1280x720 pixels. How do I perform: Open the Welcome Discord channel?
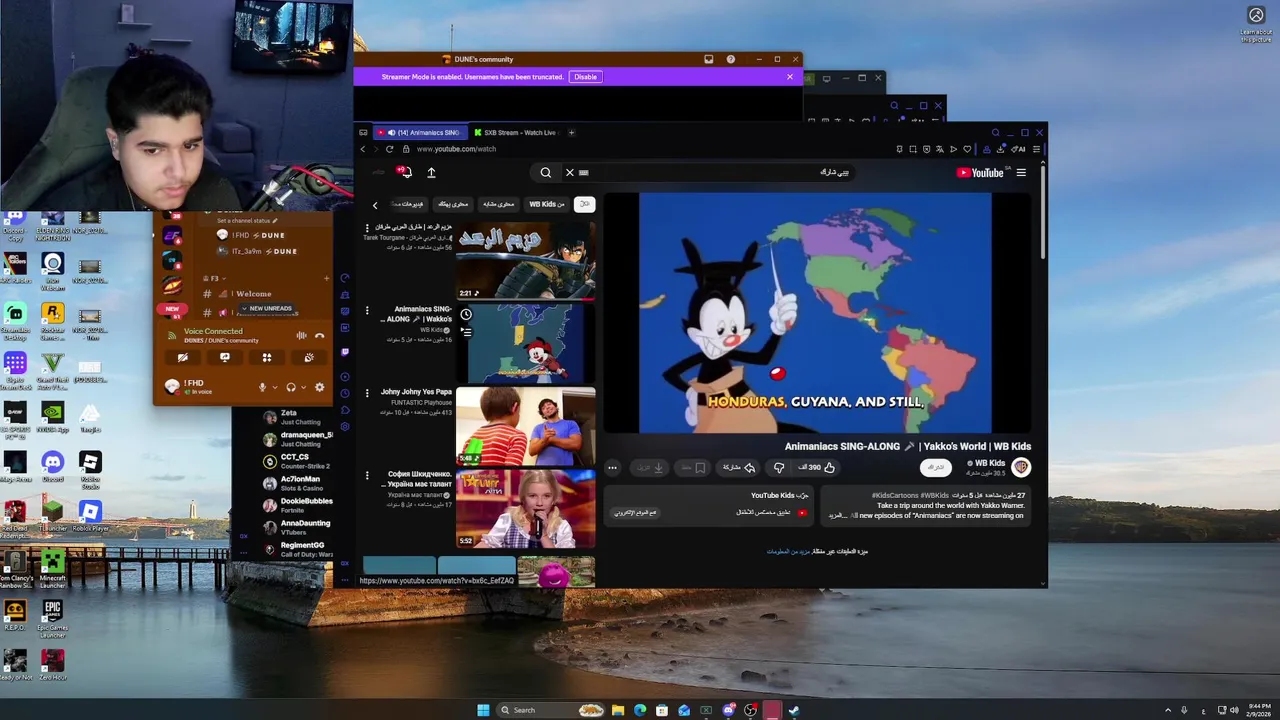pos(253,294)
